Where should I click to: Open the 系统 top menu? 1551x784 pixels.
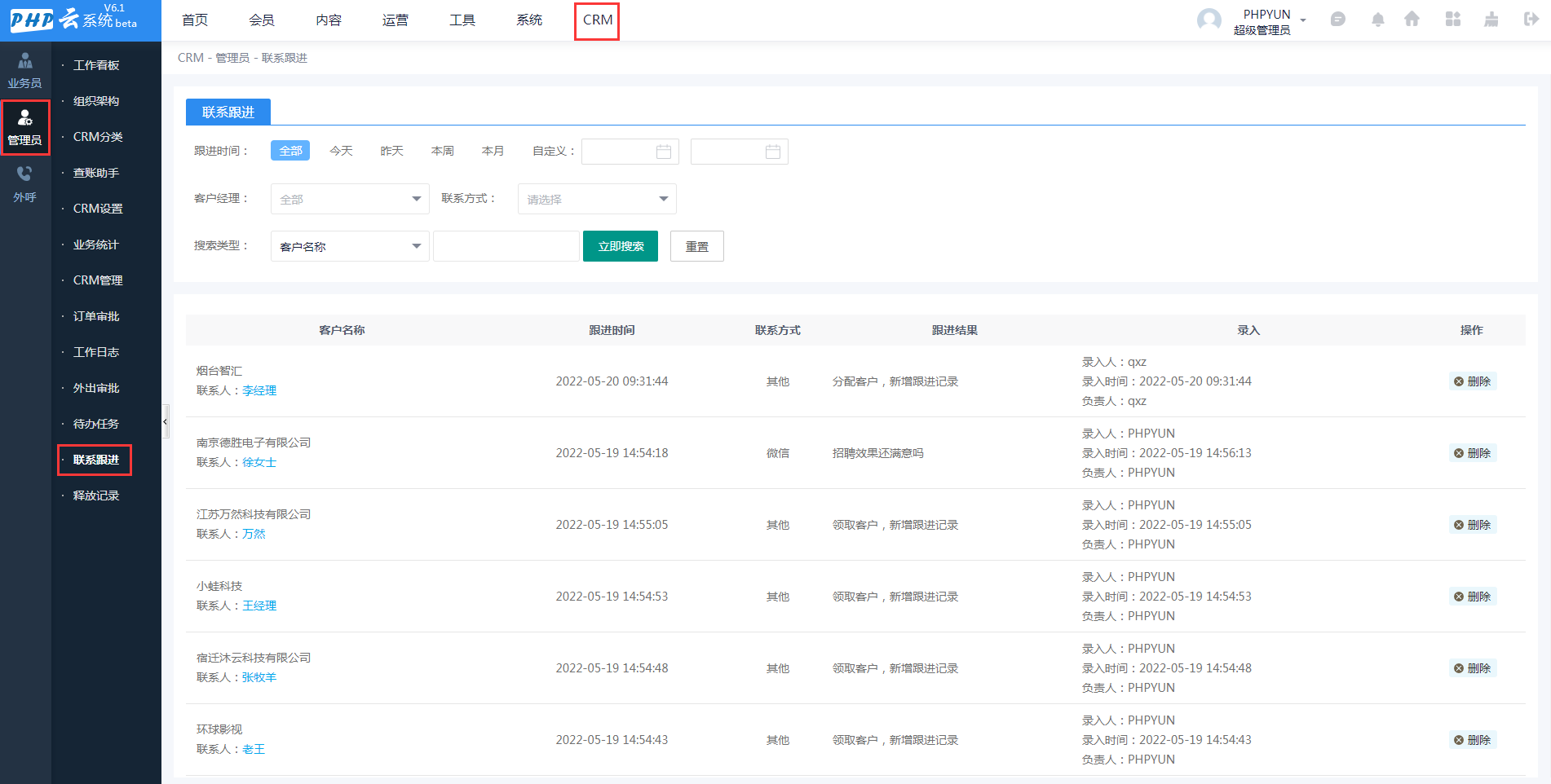(x=529, y=20)
